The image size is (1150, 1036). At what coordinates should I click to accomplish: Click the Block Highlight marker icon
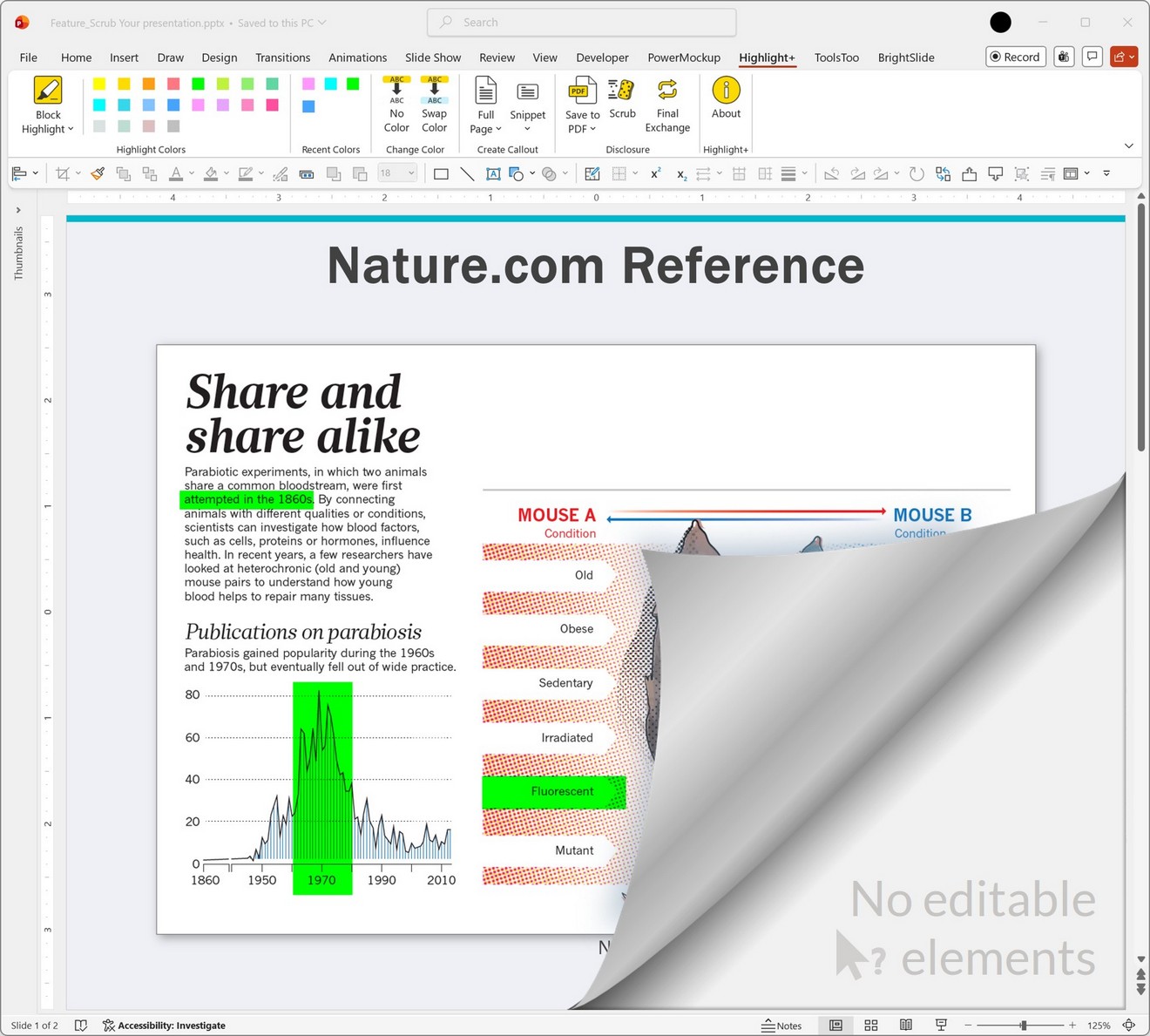coord(48,91)
